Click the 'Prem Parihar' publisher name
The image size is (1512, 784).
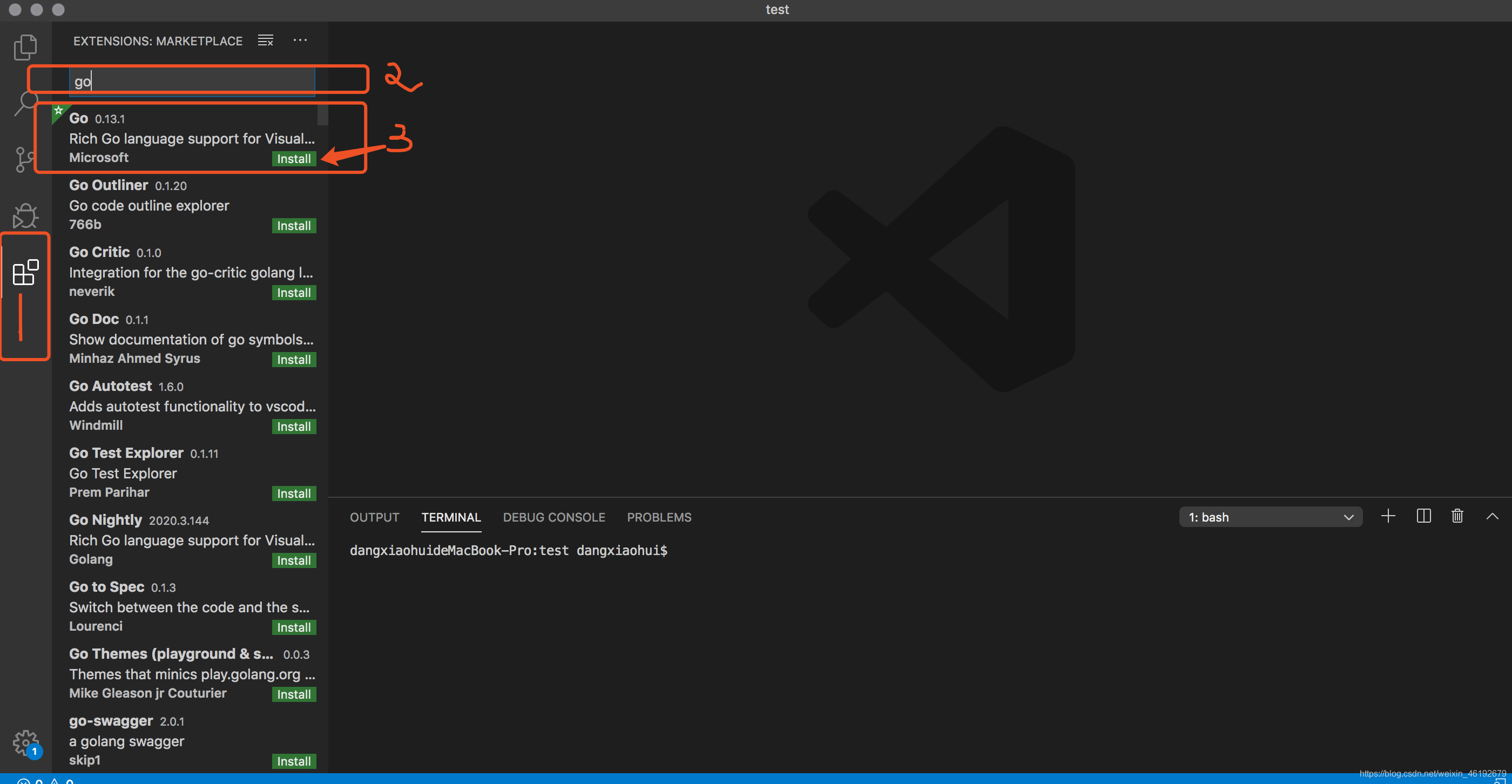pyautogui.click(x=109, y=492)
